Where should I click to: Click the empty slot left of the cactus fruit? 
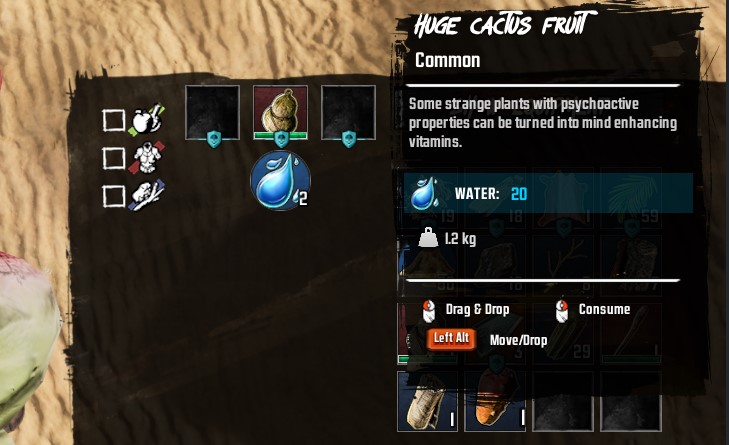point(212,112)
